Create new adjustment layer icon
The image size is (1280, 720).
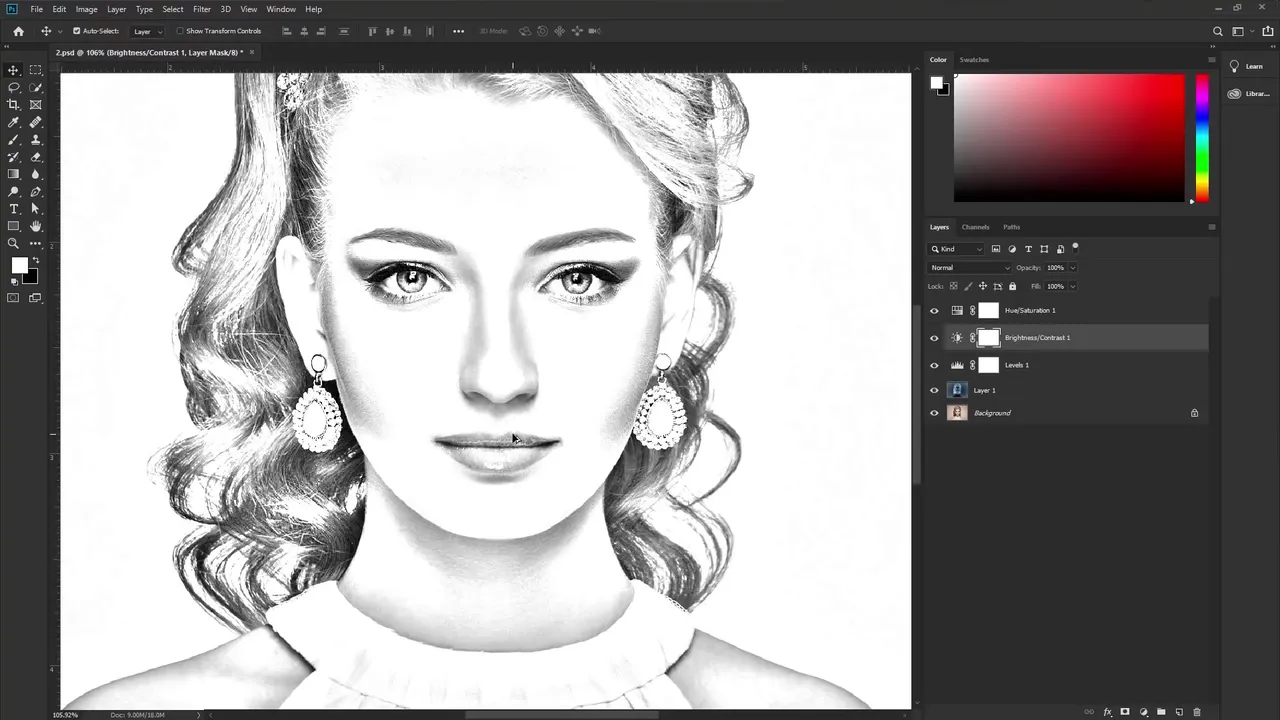coord(1143,712)
